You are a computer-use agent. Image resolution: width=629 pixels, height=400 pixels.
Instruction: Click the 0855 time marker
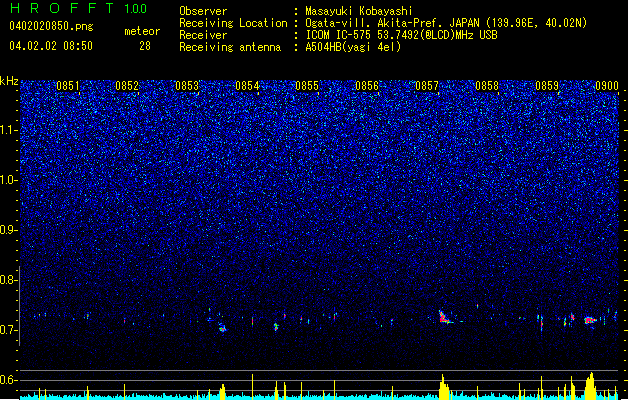pos(307,86)
